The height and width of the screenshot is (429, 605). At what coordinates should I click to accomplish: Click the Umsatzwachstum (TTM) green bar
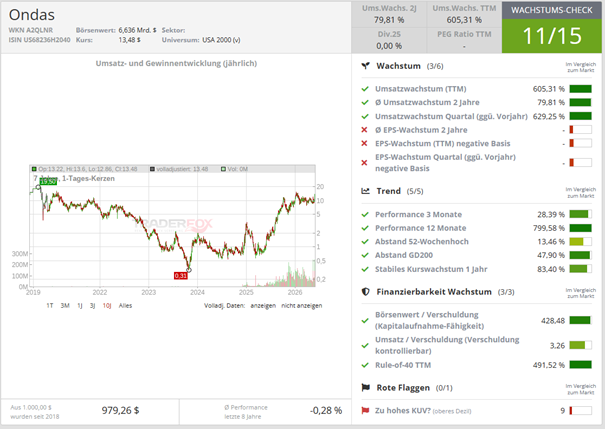pos(580,89)
